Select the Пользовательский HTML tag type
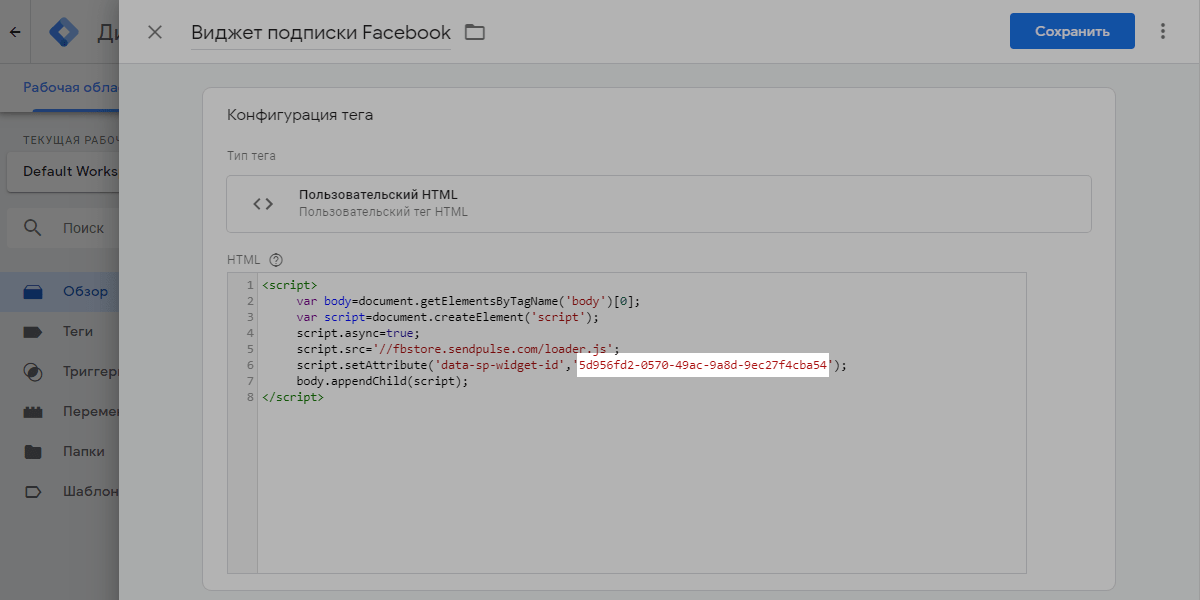Image resolution: width=1200 pixels, height=600 pixels. [659, 204]
